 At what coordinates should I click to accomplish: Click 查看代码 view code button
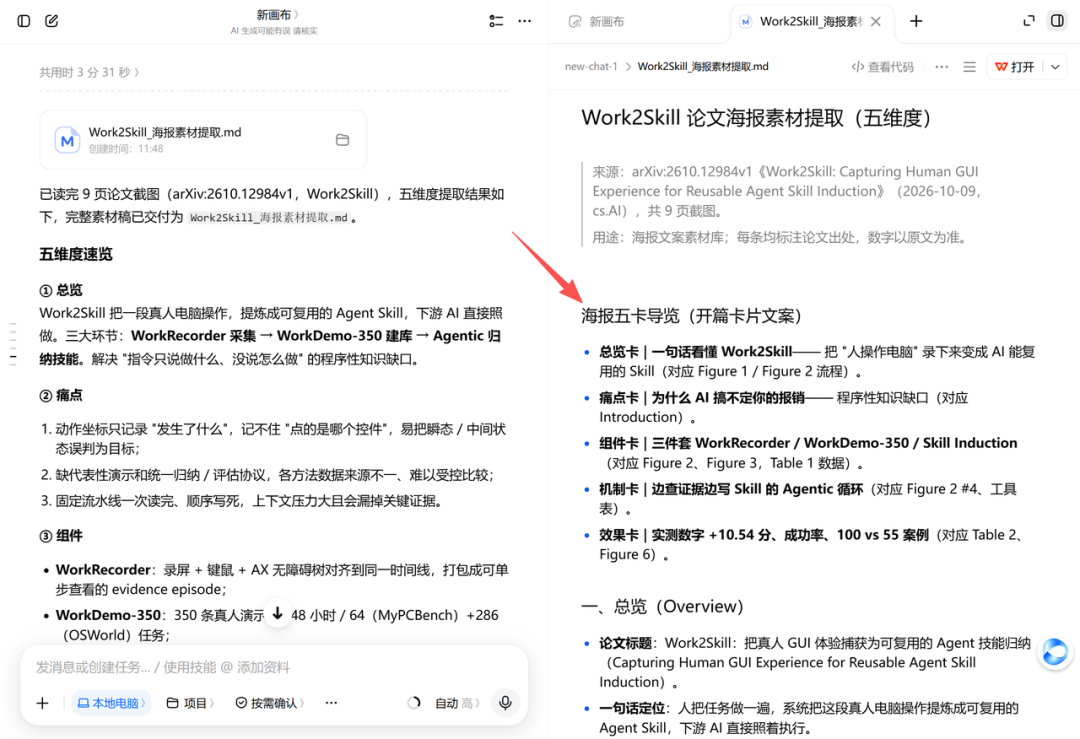[882, 67]
